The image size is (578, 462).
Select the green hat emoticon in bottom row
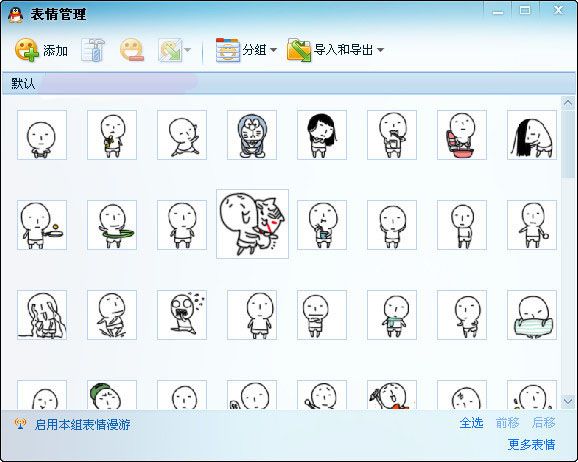(x=112, y=395)
